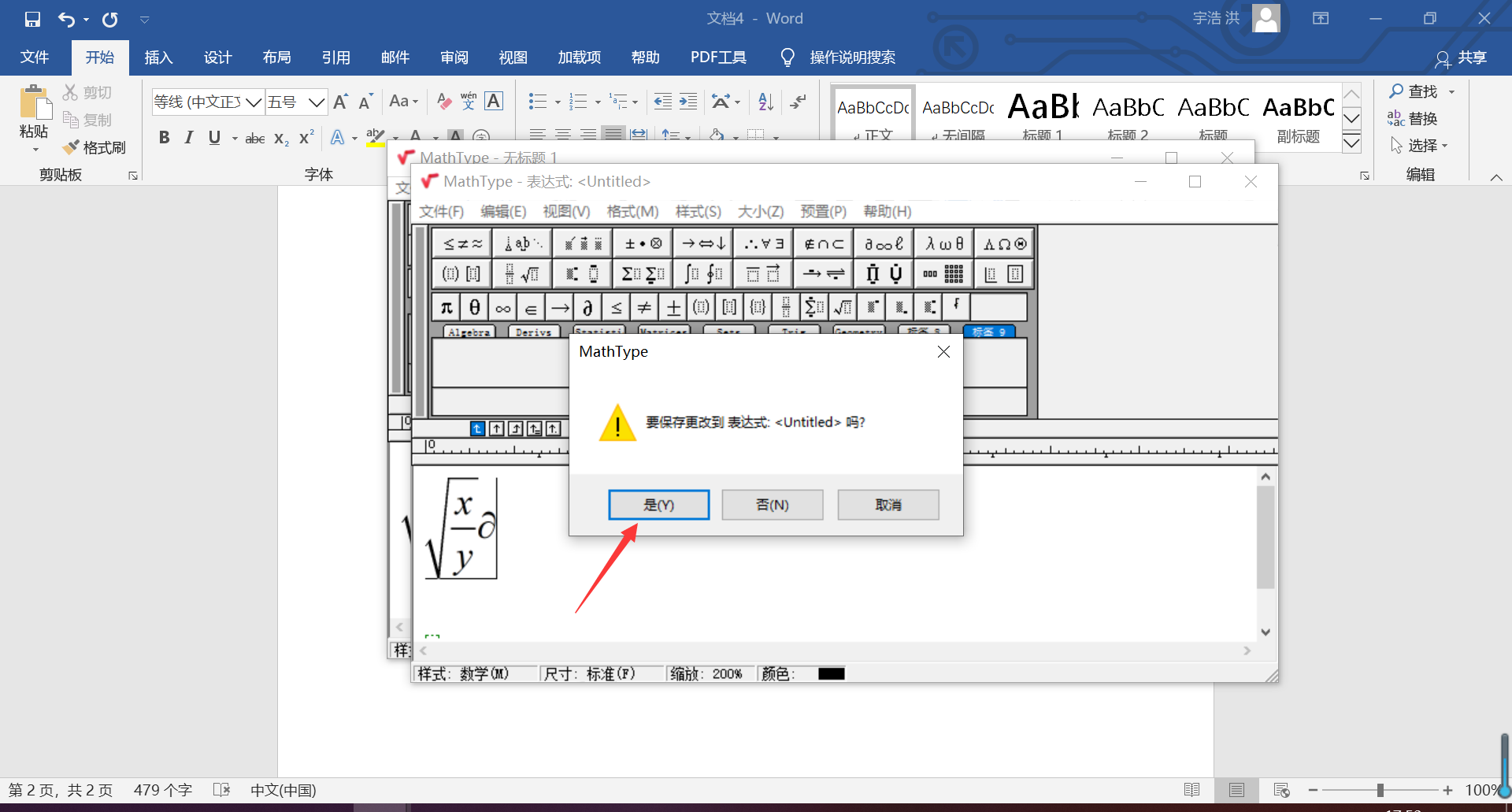Viewport: 1512px width, 812px height.
Task: Open summation templates palette
Action: 643,274
